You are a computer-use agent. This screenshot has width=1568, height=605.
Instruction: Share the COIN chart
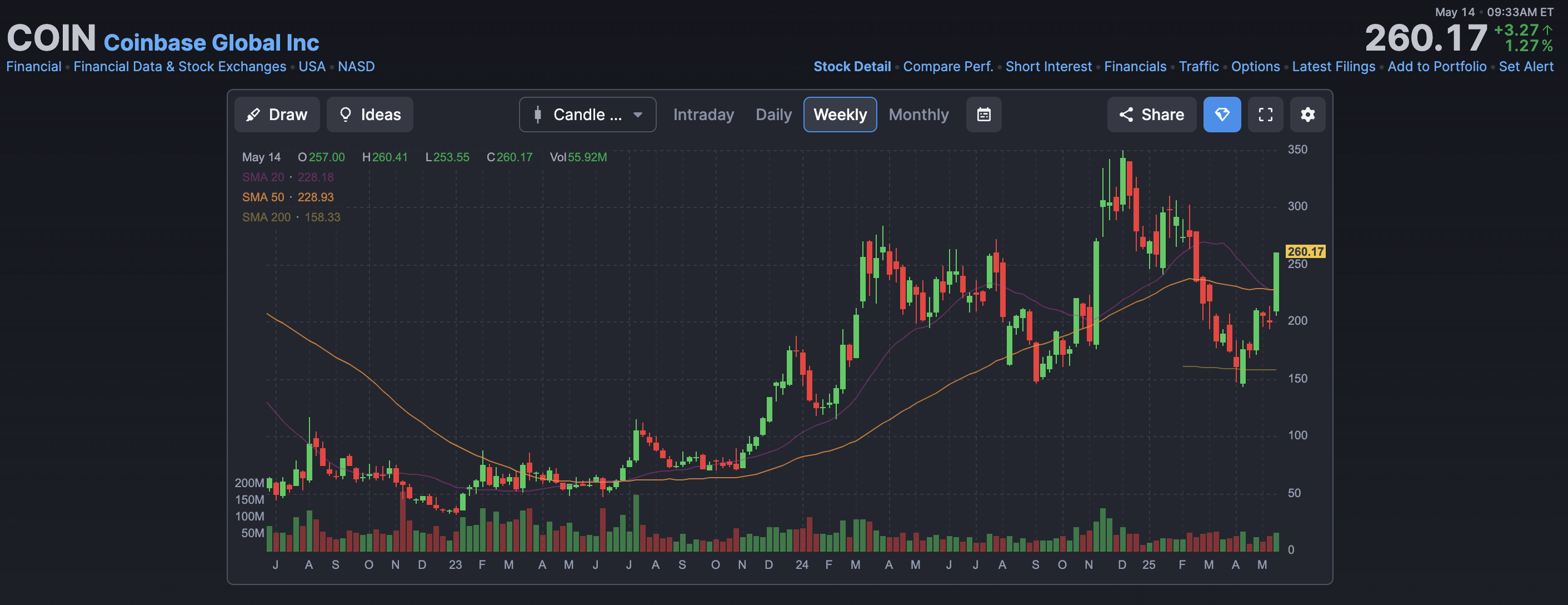coord(1151,115)
